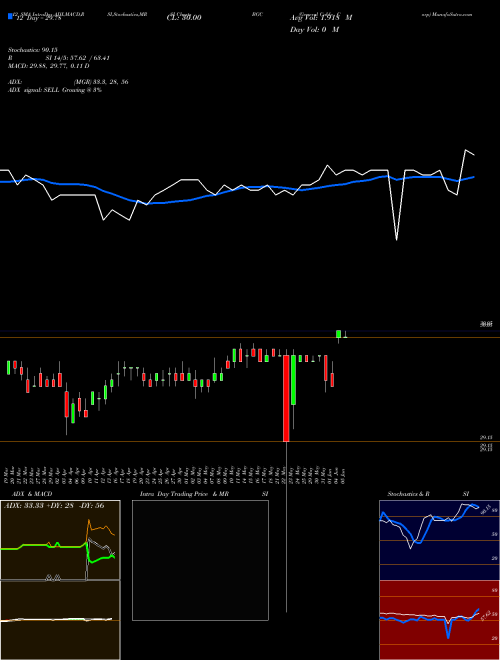Click the blue 12 Day SMA legend square
The image size is (500, 660).
10,17
